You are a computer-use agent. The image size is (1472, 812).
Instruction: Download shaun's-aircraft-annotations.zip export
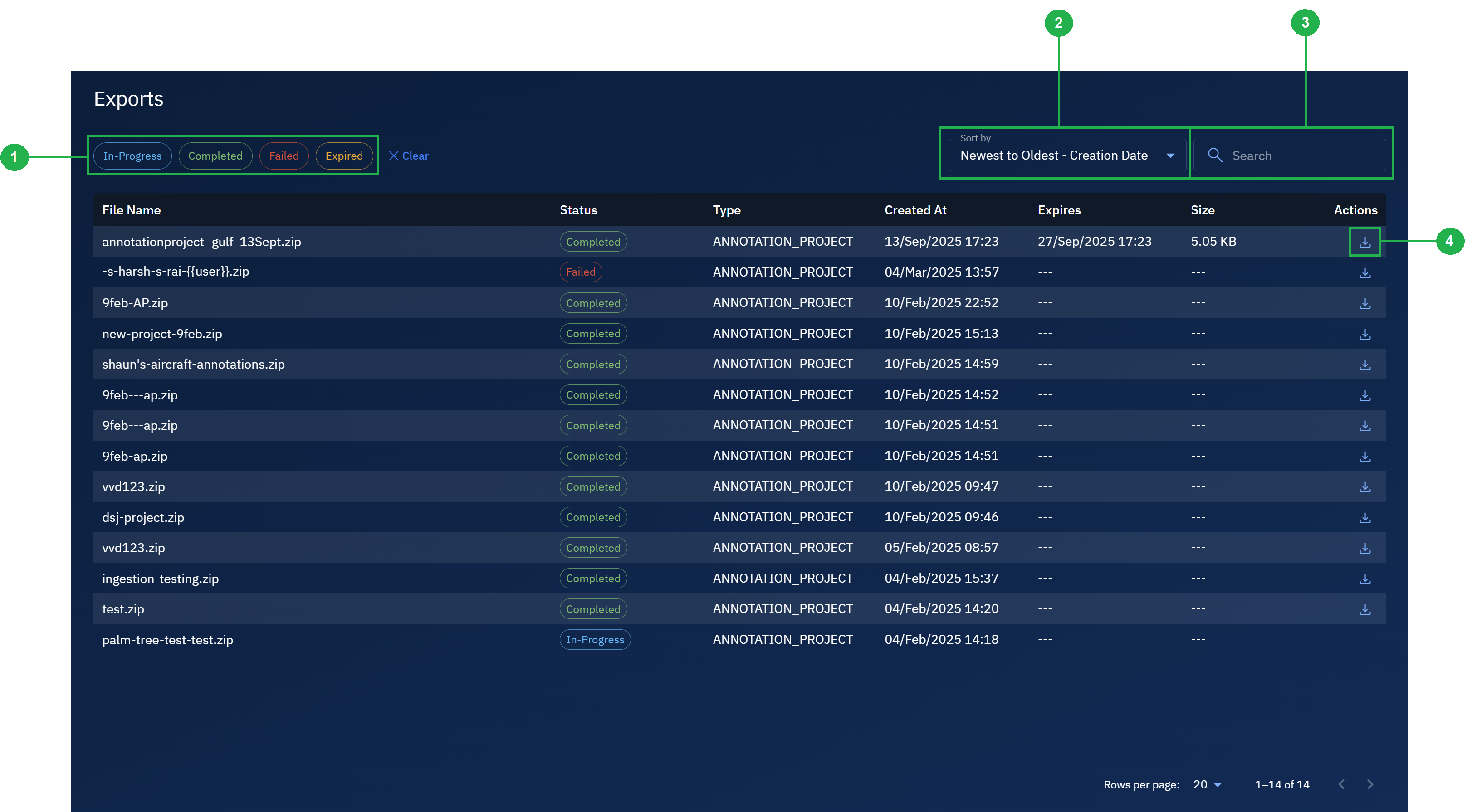[x=1365, y=364]
